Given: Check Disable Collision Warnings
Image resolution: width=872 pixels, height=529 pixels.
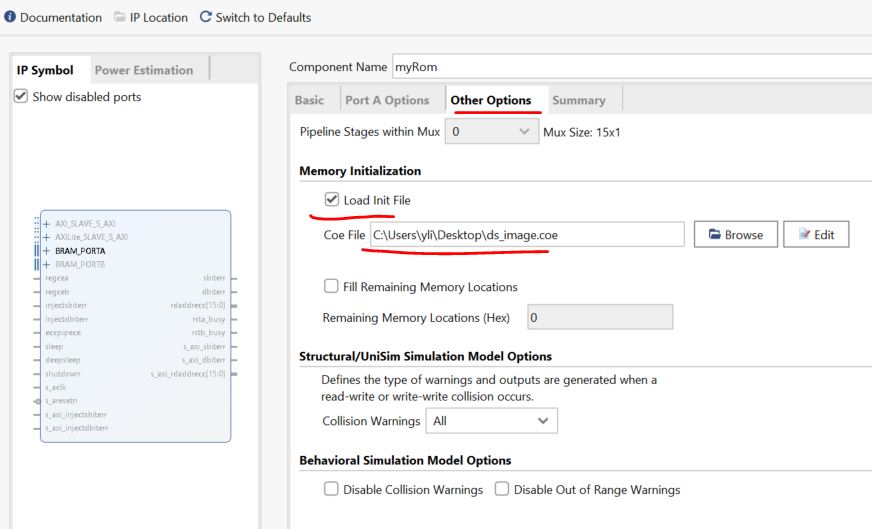Looking at the screenshot, I should click(330, 490).
